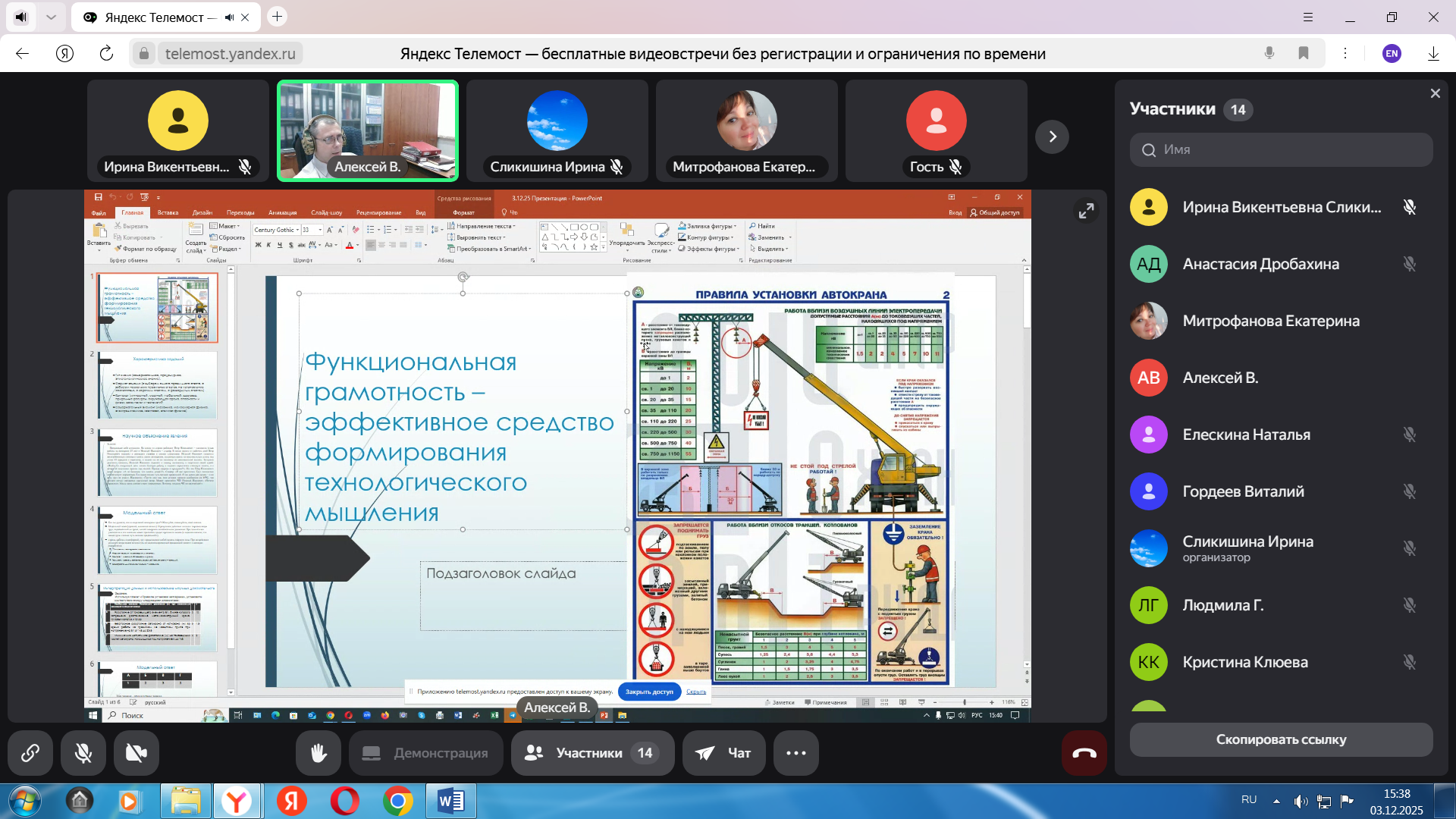Show hidden system tray icons
The height and width of the screenshot is (819, 1456).
click(x=1276, y=801)
